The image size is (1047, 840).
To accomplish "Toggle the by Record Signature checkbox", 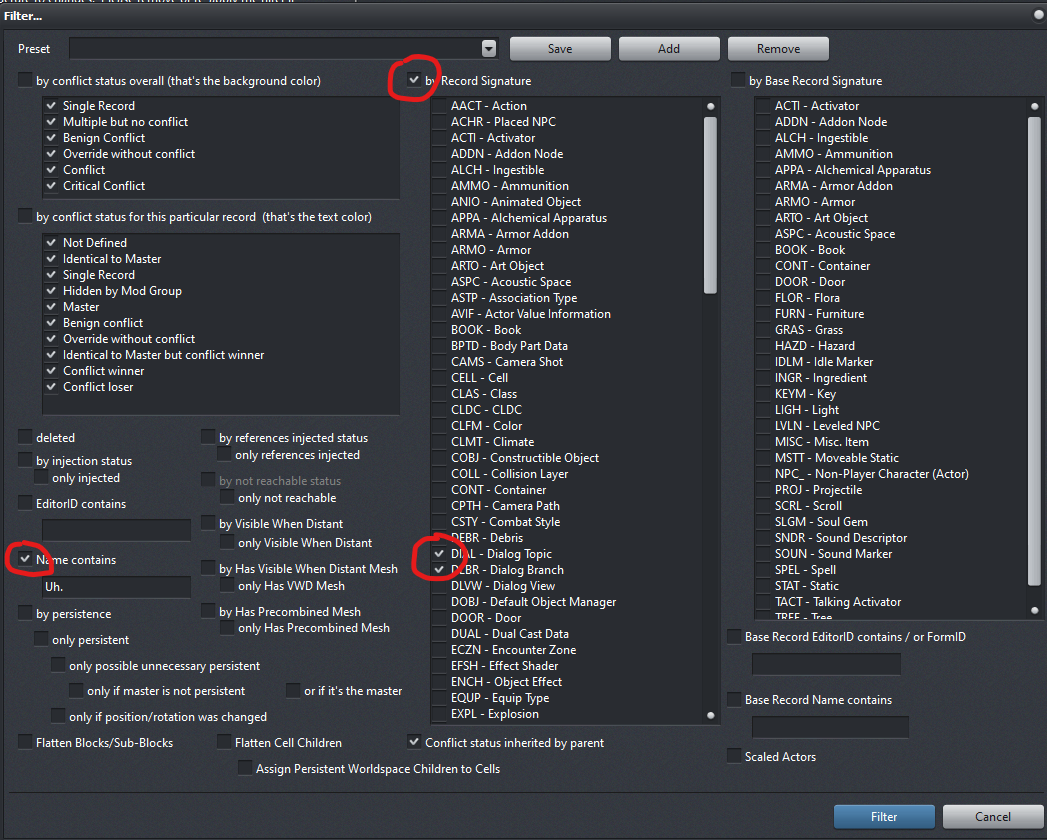I will click(414, 80).
